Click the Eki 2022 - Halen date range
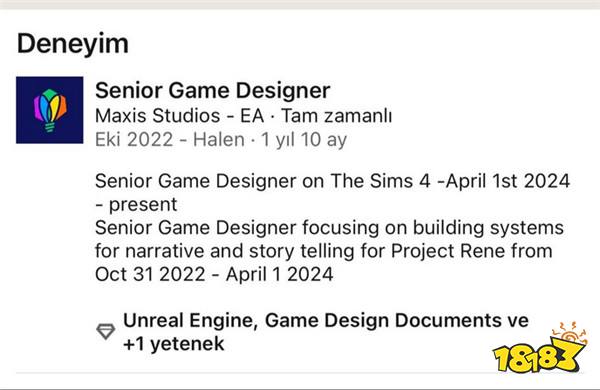Screen dimensions: 600x390 pyautogui.click(x=170, y=139)
